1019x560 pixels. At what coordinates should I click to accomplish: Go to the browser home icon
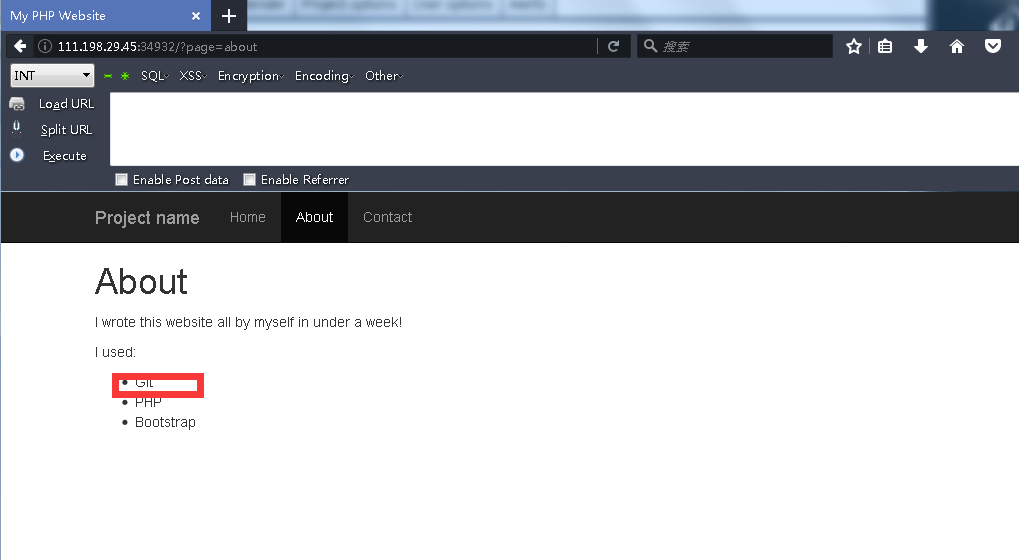click(957, 47)
